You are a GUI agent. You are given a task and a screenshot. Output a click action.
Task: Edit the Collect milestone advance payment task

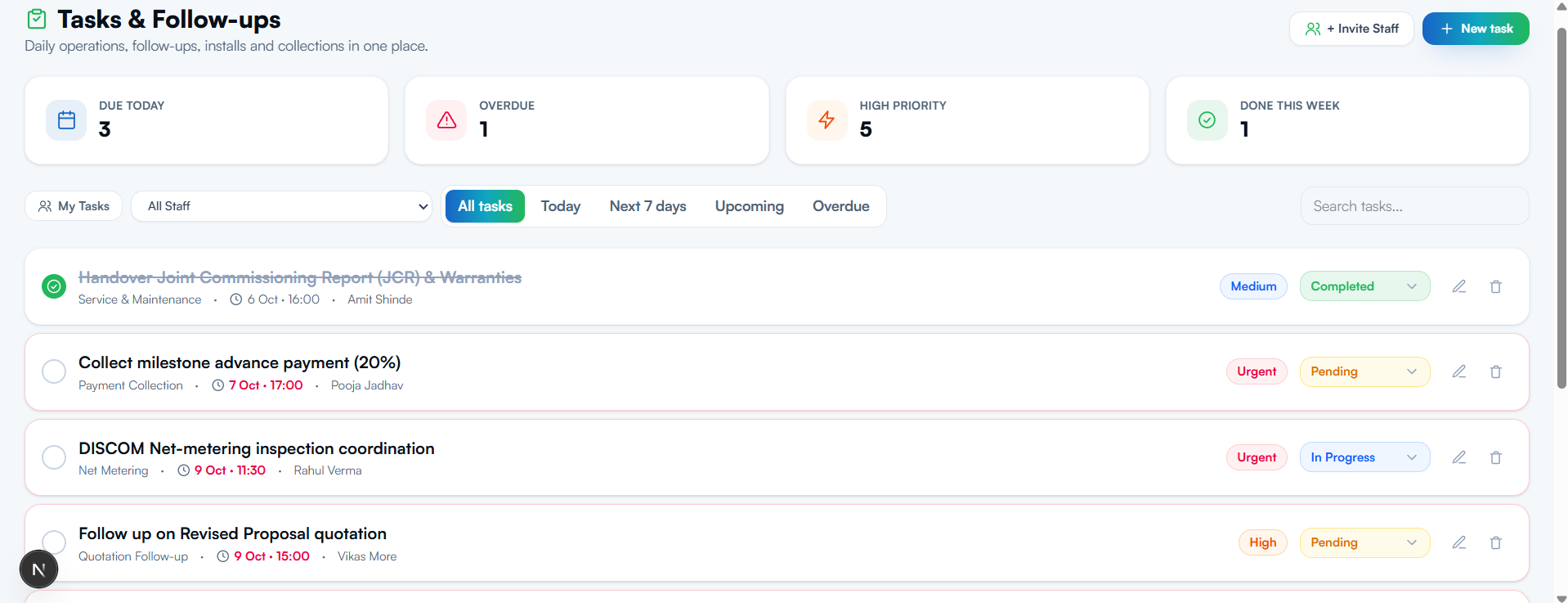point(1459,371)
